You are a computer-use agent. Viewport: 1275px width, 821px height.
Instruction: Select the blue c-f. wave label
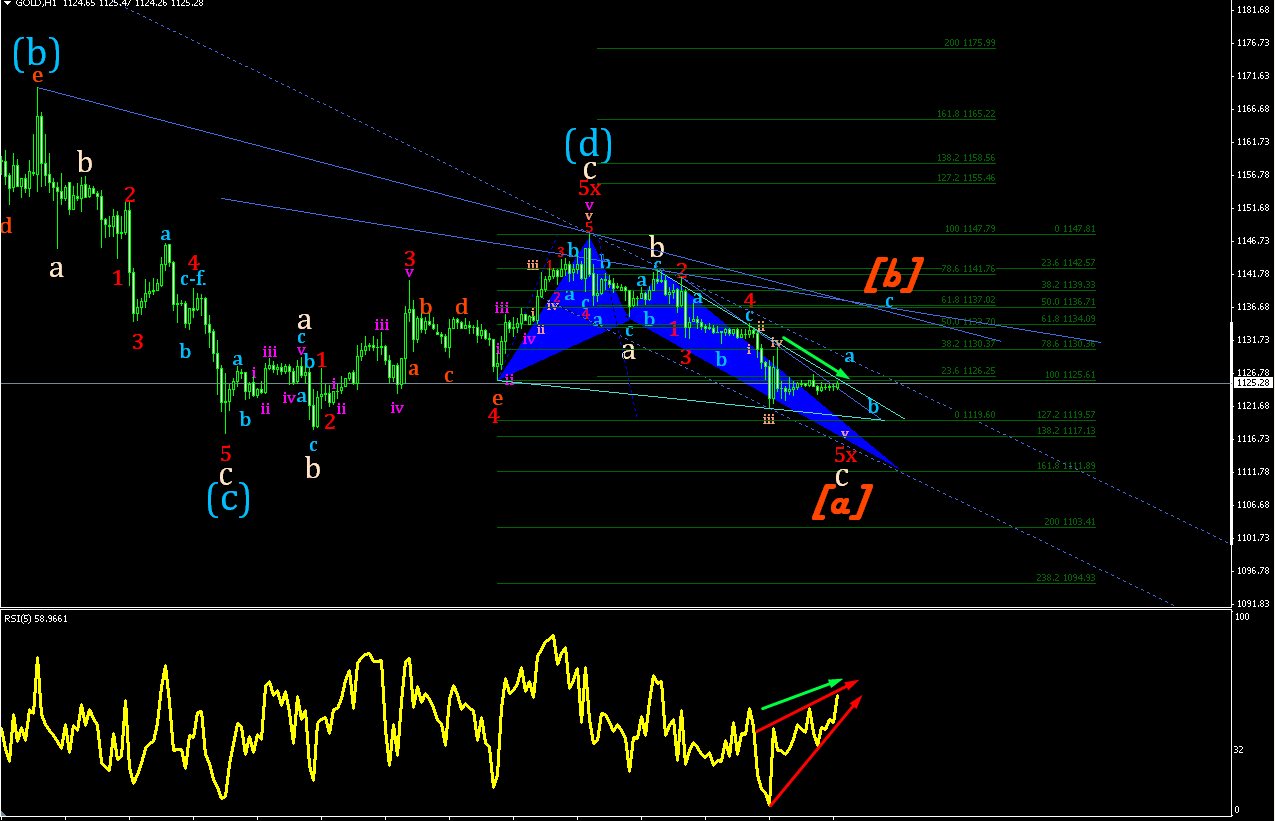coord(193,280)
